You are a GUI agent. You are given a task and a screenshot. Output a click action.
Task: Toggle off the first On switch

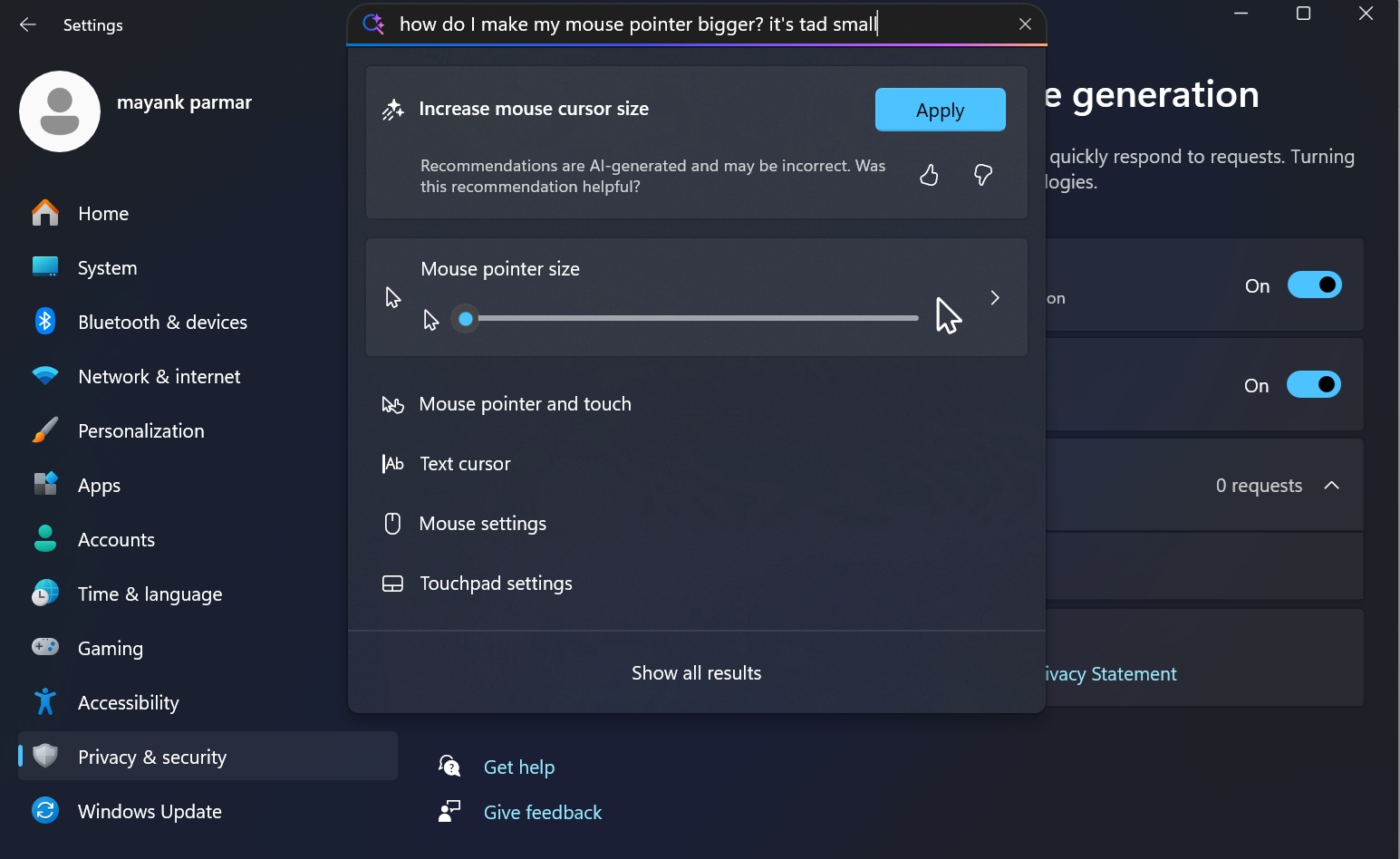pos(1314,285)
